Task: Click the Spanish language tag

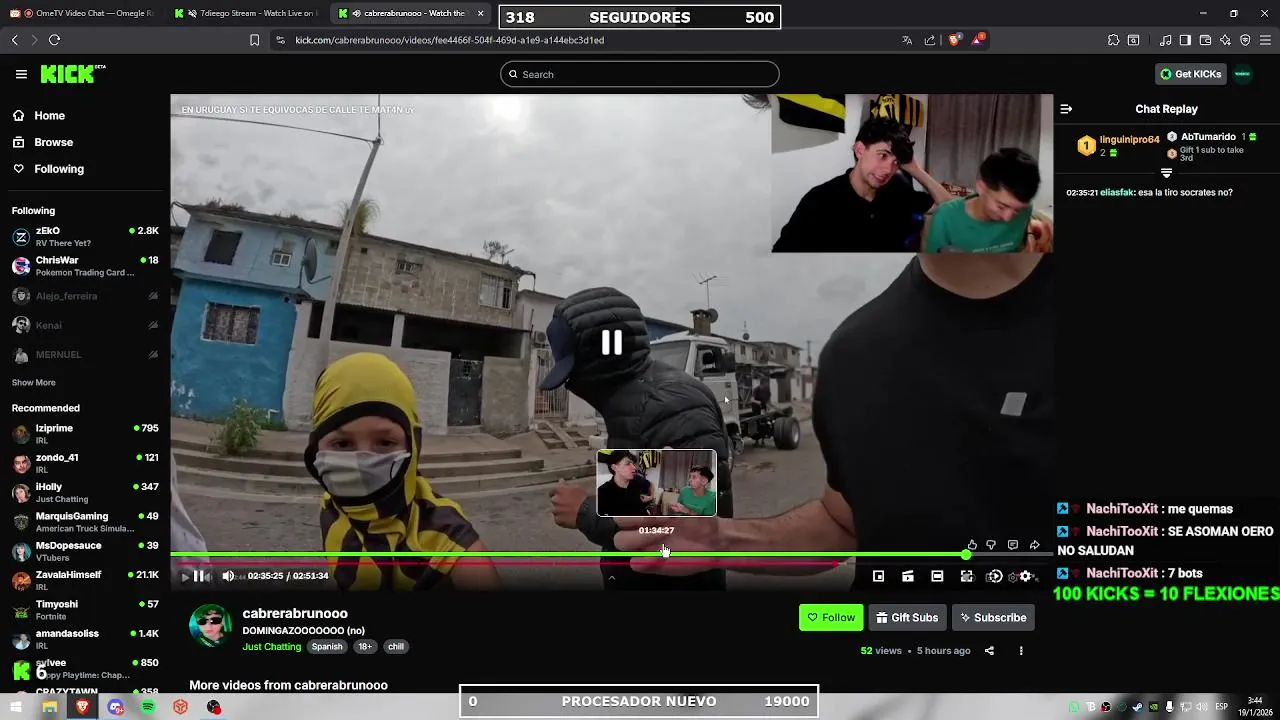Action: click(327, 647)
